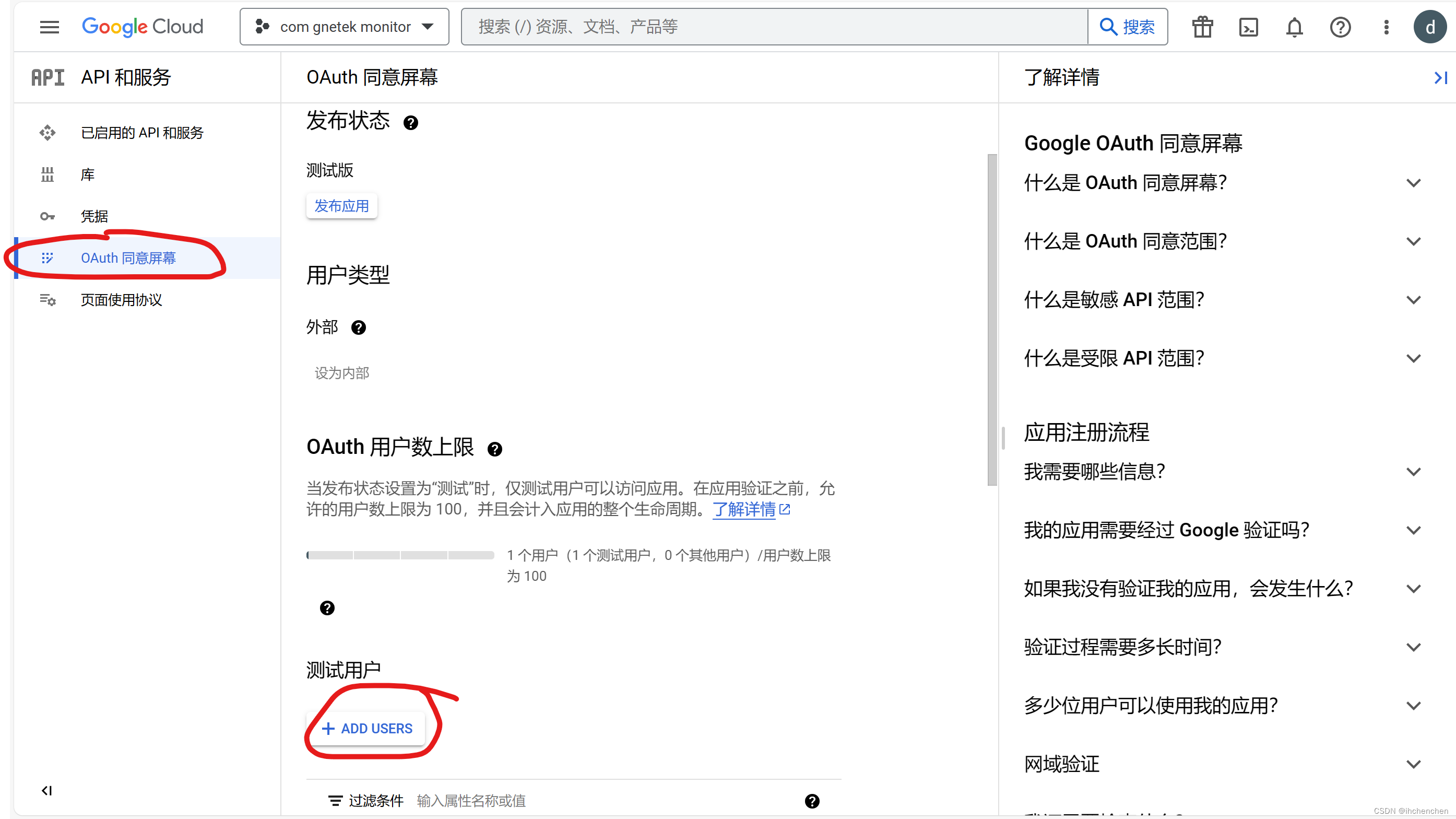Click help icon beside 过滤条件 row

tap(812, 801)
